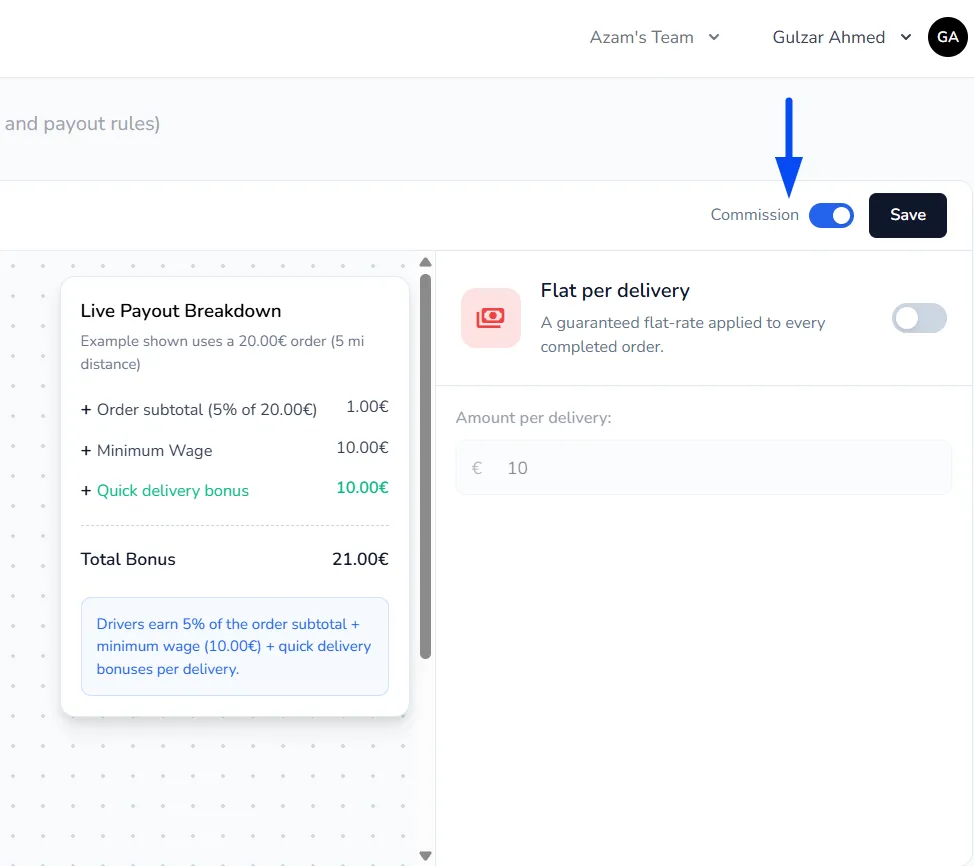The height and width of the screenshot is (866, 974).
Task: Click the Live Payout Breakdown heading
Action: pyautogui.click(x=181, y=311)
